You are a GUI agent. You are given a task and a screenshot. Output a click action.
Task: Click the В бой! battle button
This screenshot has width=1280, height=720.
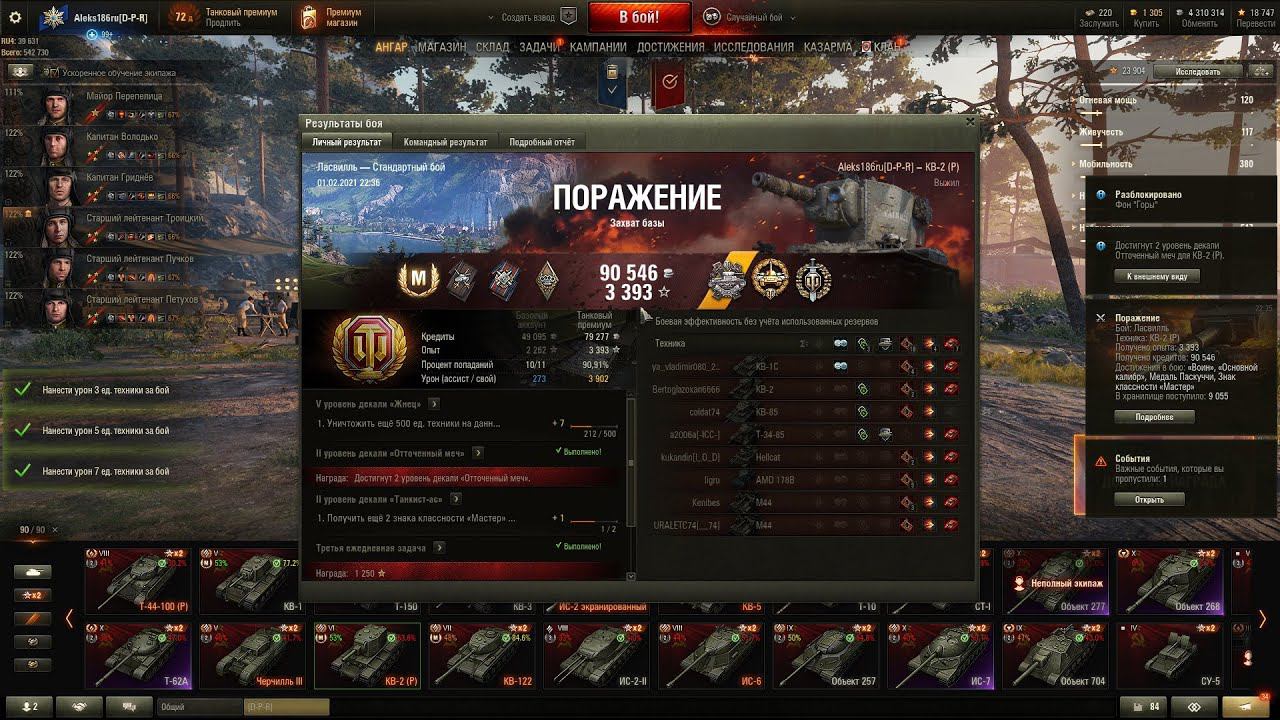pyautogui.click(x=639, y=17)
